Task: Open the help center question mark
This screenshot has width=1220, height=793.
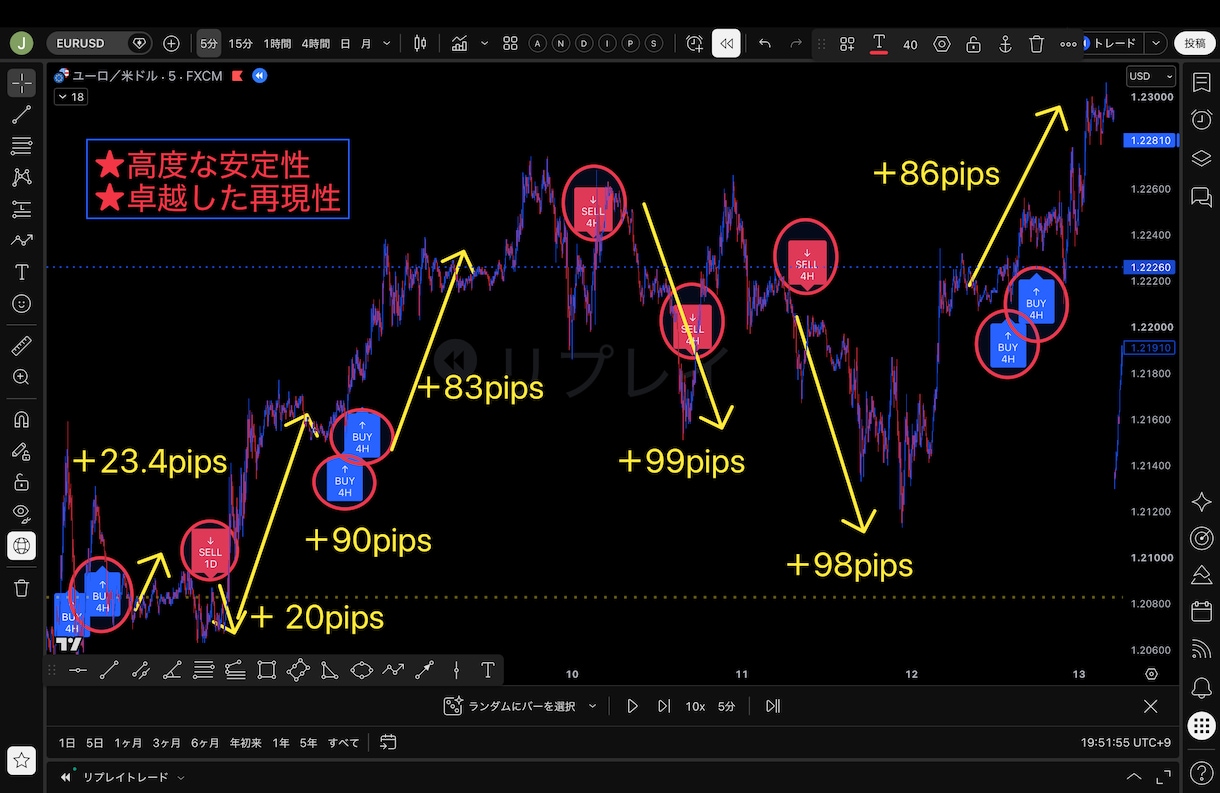Action: click(x=1201, y=772)
